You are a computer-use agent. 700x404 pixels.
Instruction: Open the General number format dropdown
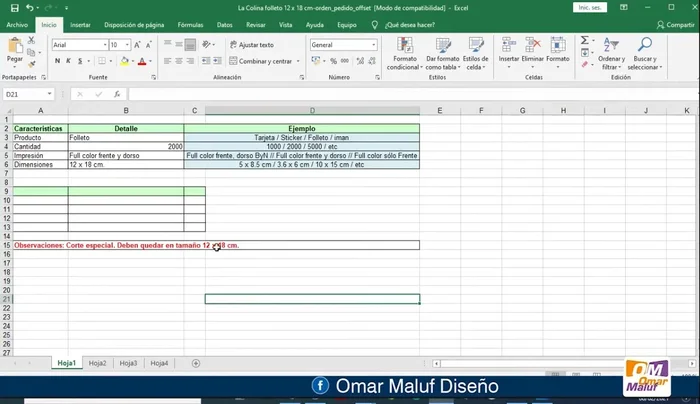click(373, 45)
